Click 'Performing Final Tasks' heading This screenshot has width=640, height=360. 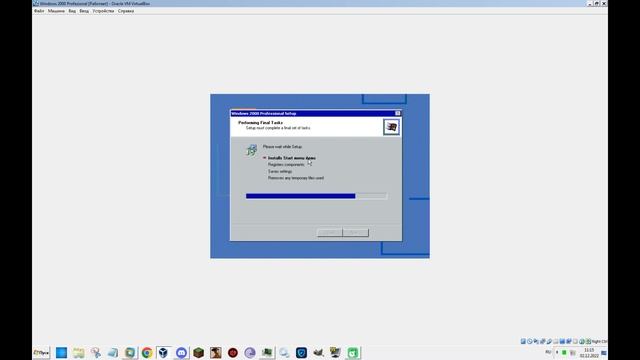pos(260,122)
